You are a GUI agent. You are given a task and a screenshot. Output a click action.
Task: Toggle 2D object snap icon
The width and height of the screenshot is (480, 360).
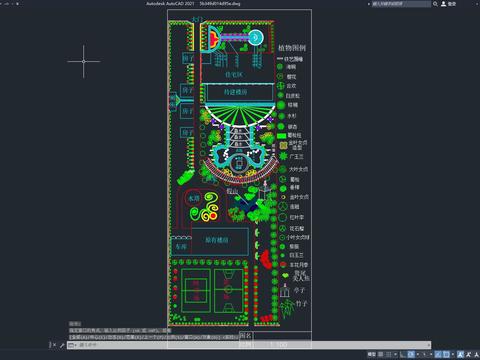446,354
